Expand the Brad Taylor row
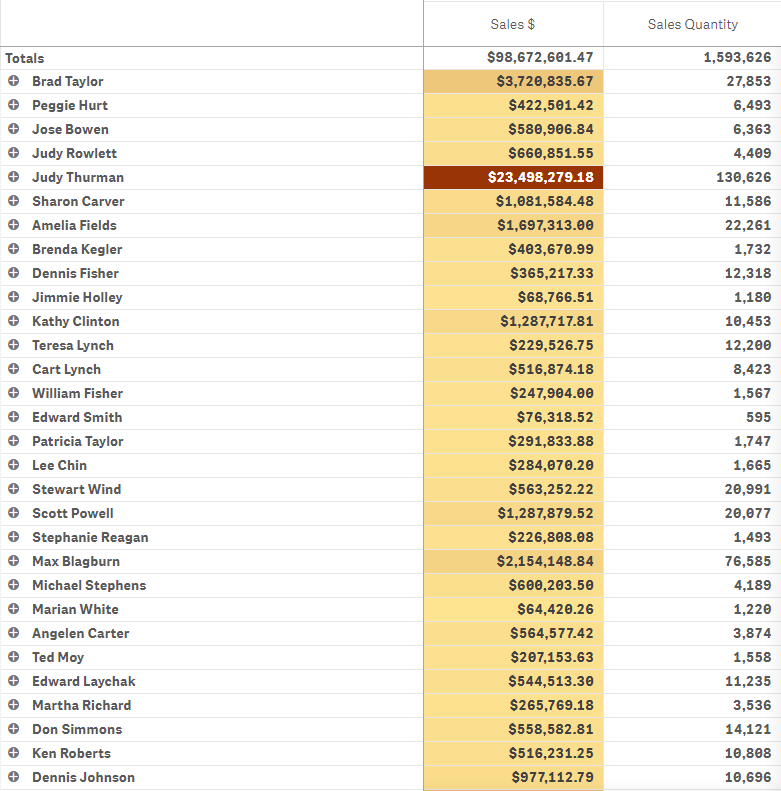 [x=14, y=81]
